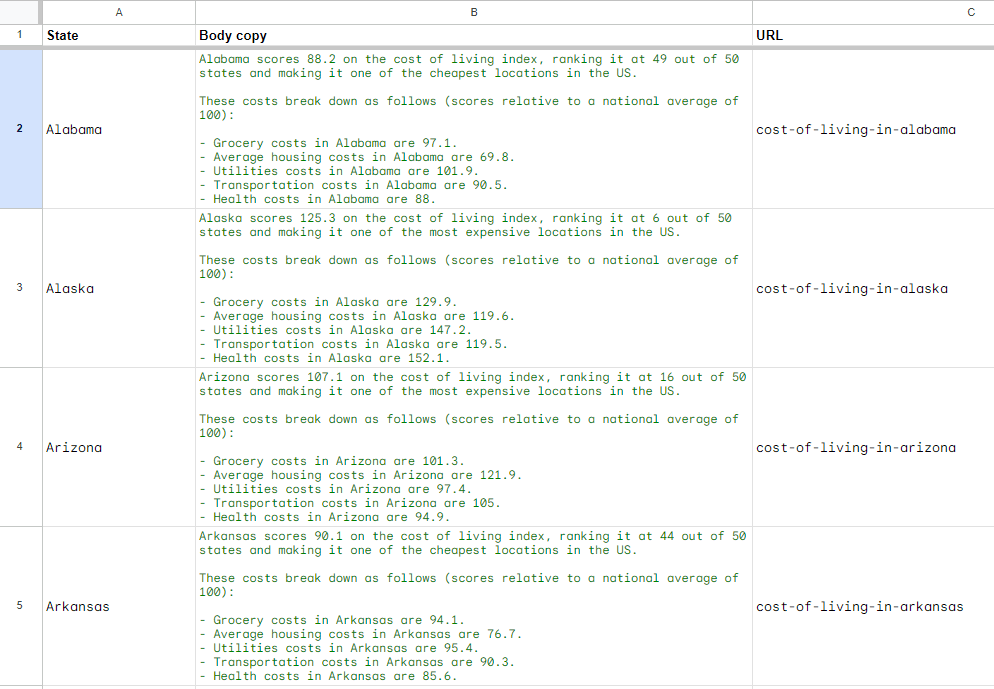Image resolution: width=994 pixels, height=689 pixels.
Task: Click the "URL" header cell
Action: (872, 36)
